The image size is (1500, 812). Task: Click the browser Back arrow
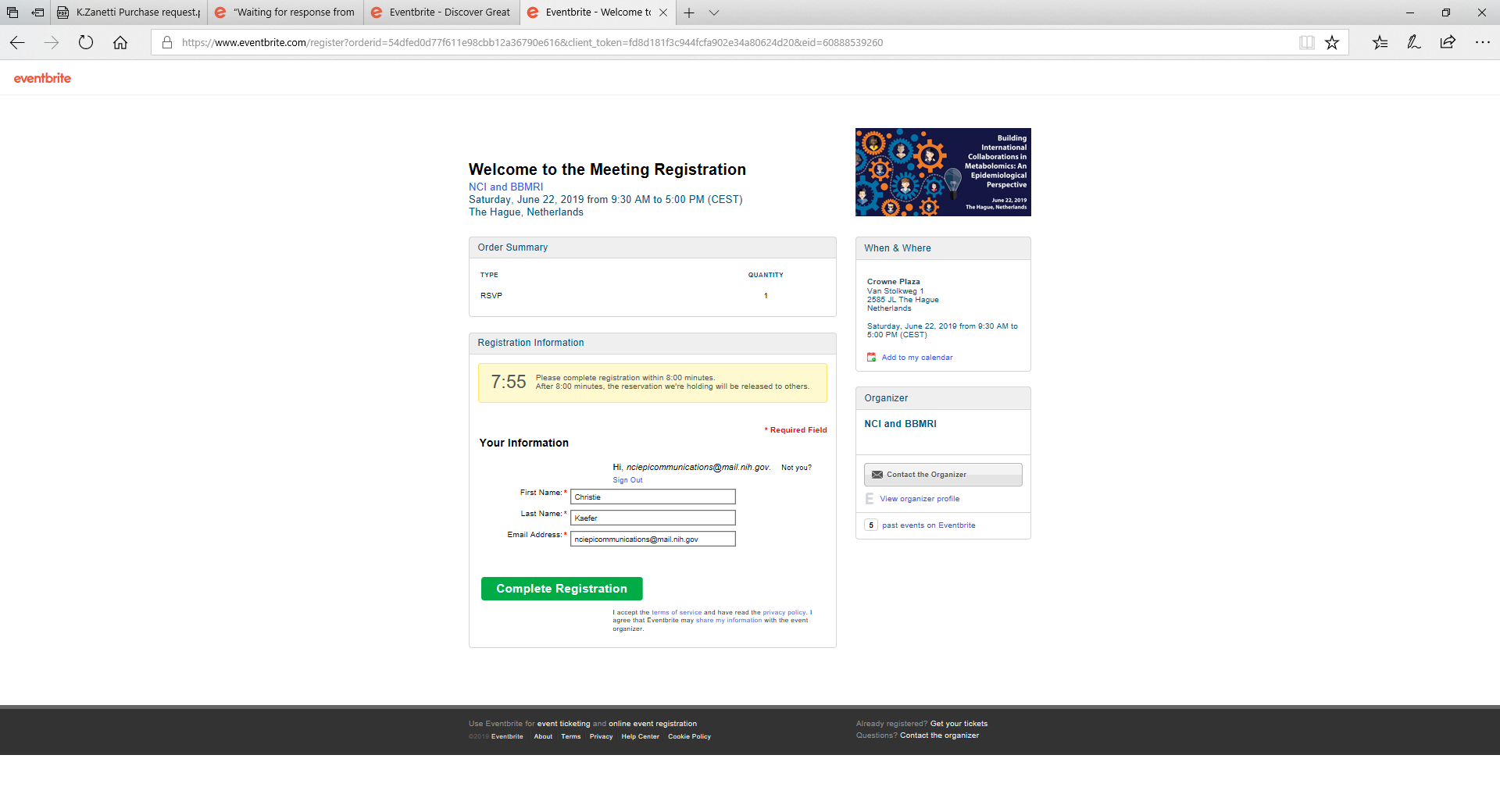click(17, 43)
